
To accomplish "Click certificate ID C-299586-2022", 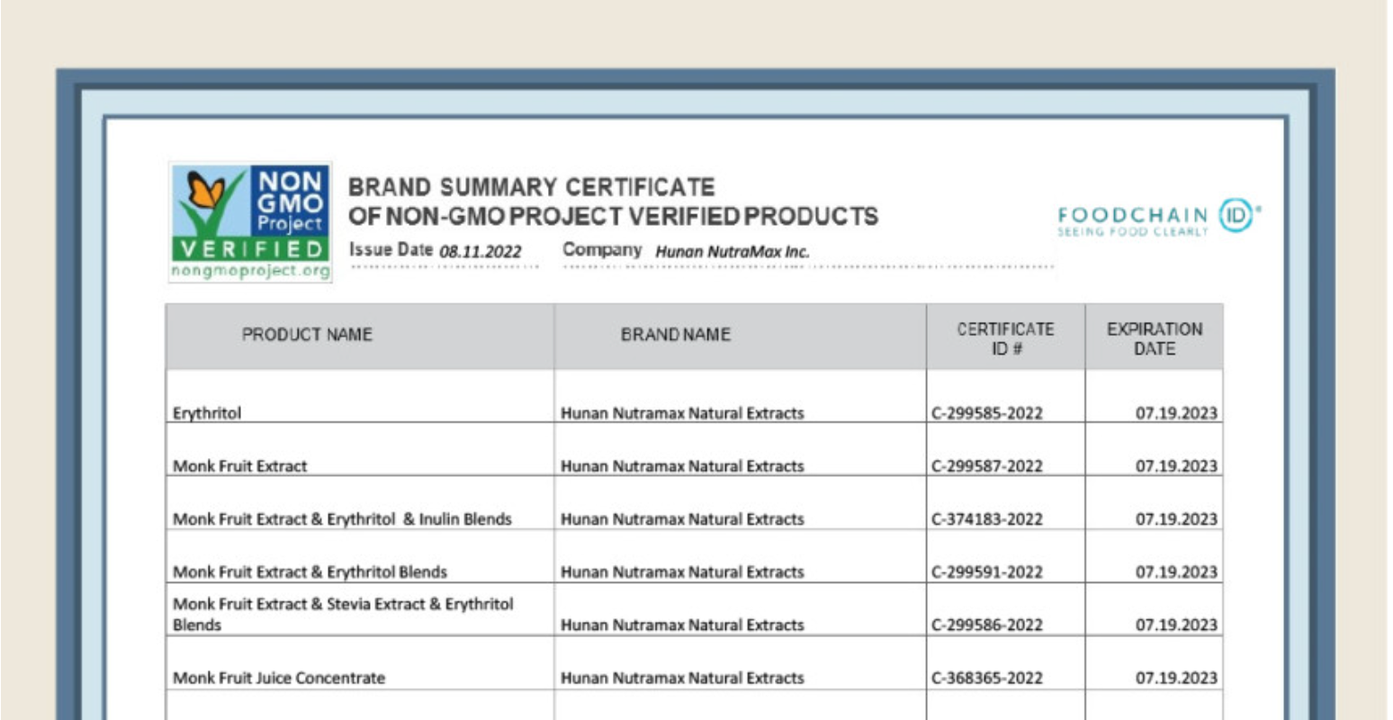I will pyautogui.click(x=987, y=625).
